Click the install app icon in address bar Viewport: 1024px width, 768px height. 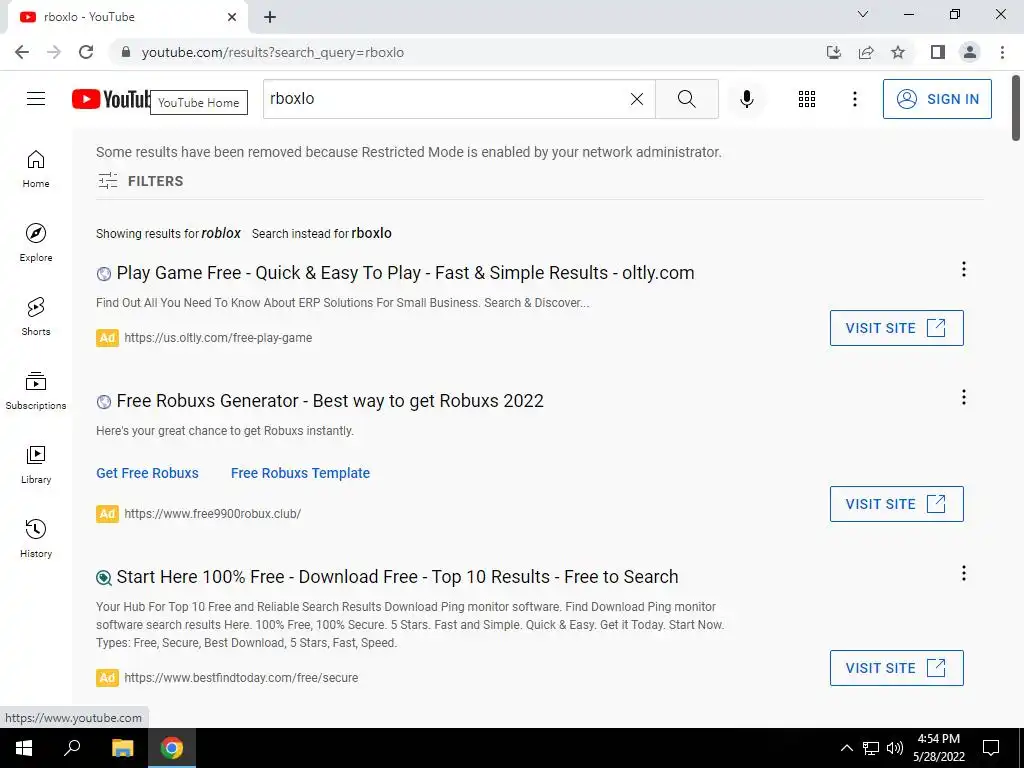point(833,52)
